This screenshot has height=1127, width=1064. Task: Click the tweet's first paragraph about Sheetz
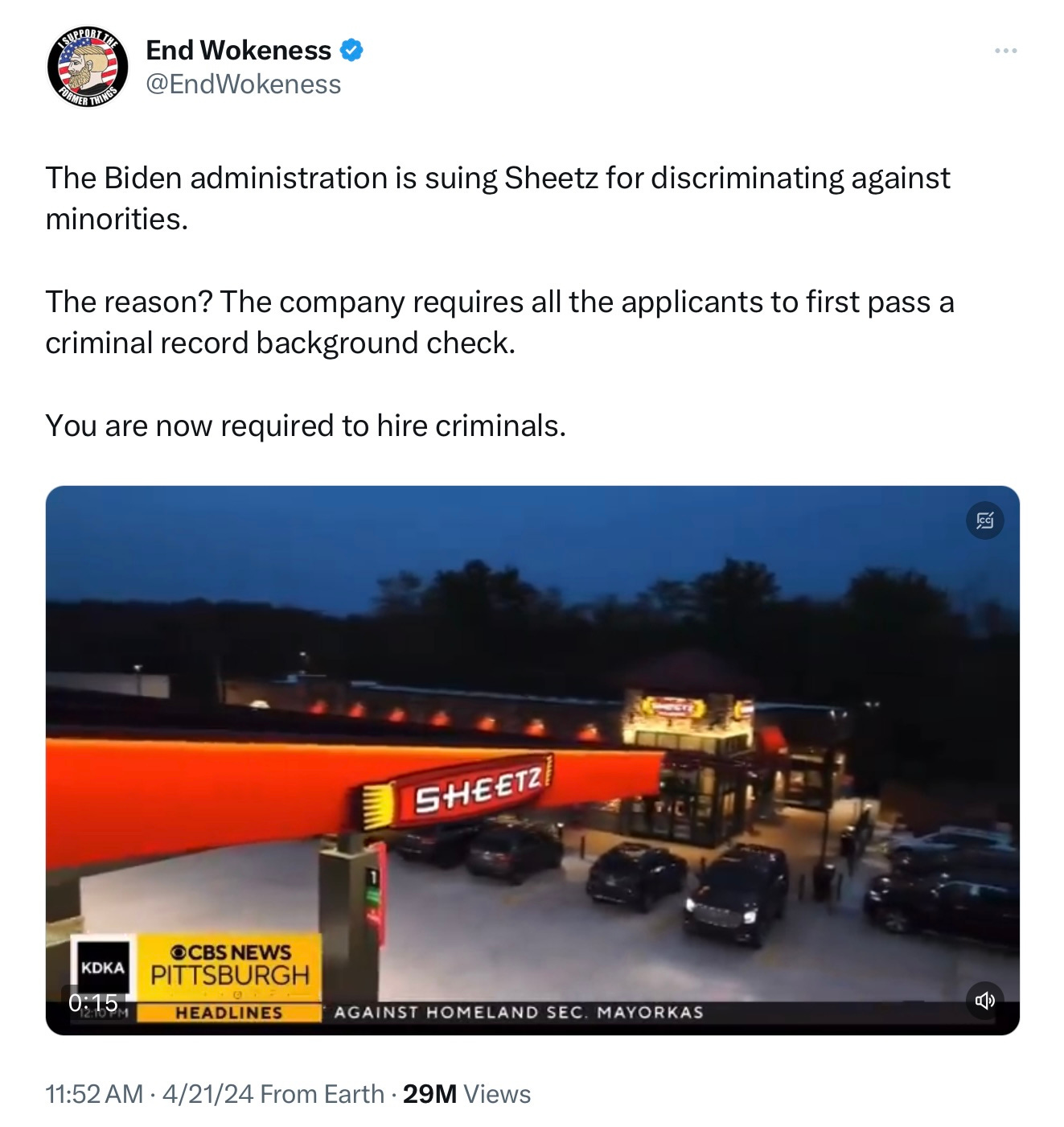point(498,198)
